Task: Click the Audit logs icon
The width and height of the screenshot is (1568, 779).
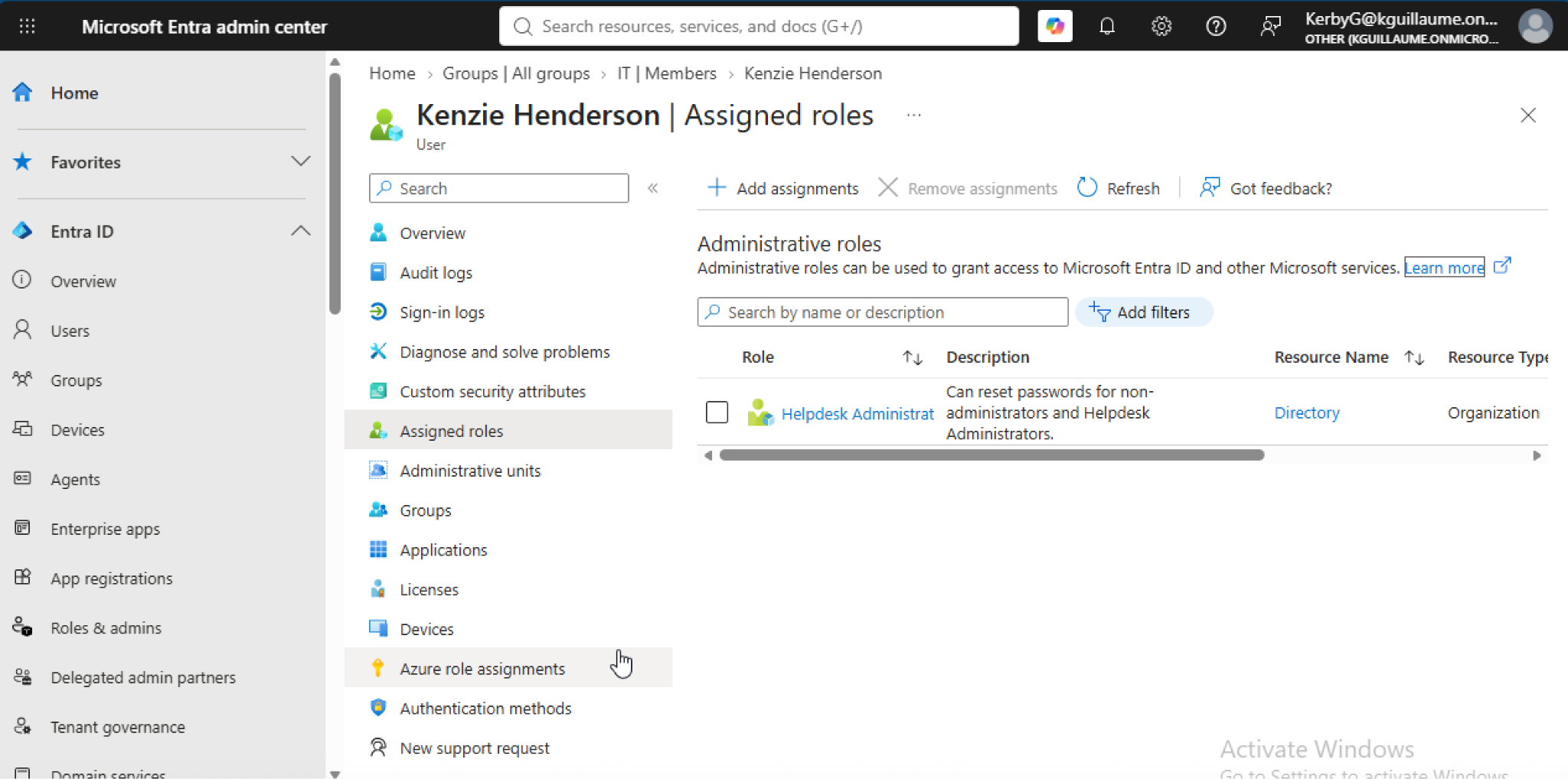Action: coord(378,272)
